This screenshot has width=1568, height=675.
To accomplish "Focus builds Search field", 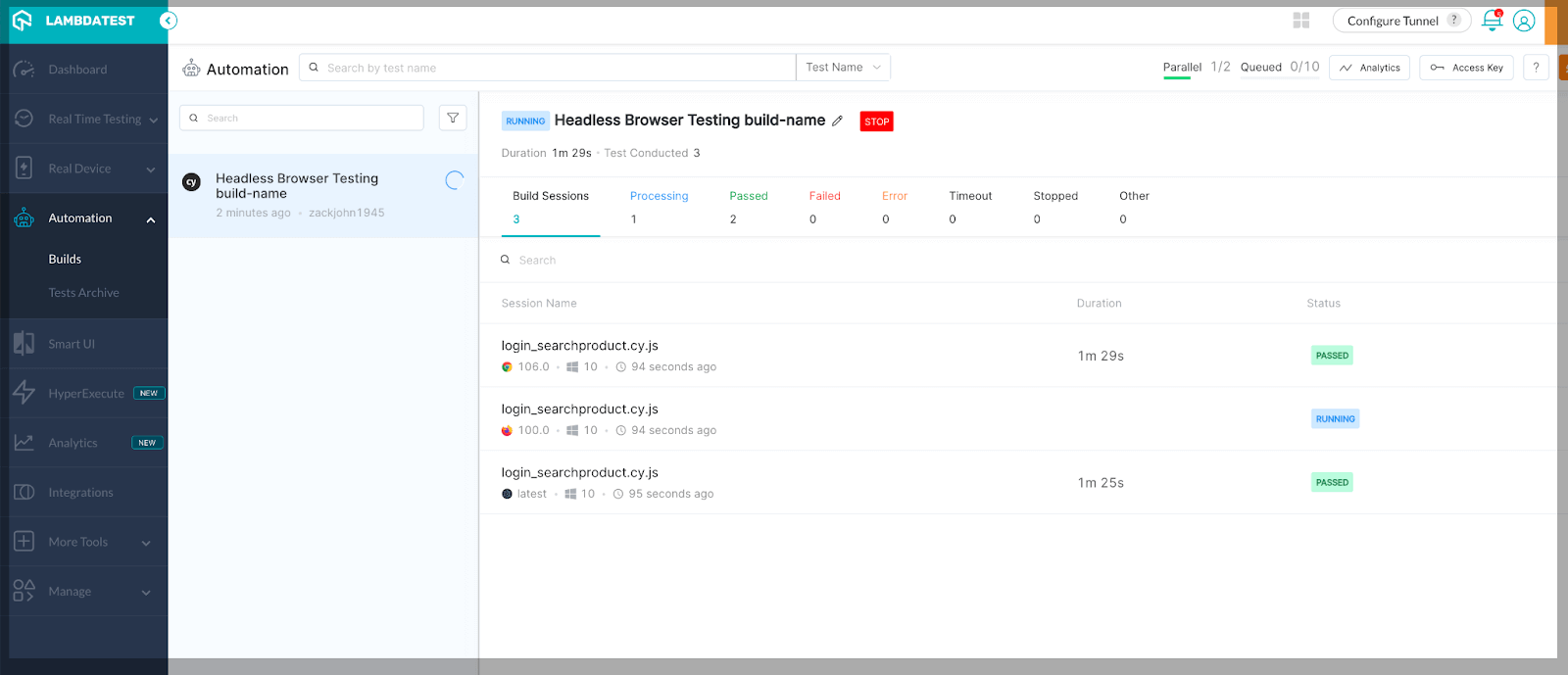I will pyautogui.click(x=302, y=118).
